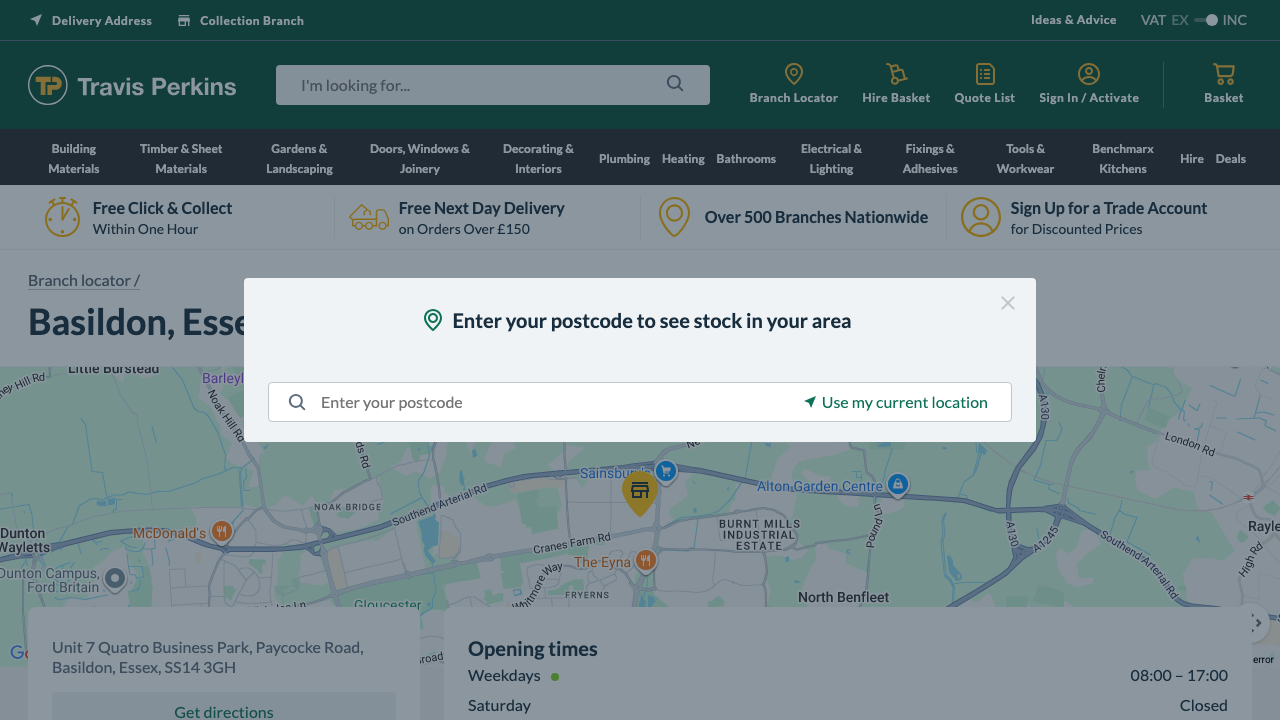Viewport: 1280px width, 720px height.
Task: Click the Hire Basket icon
Action: (895, 82)
